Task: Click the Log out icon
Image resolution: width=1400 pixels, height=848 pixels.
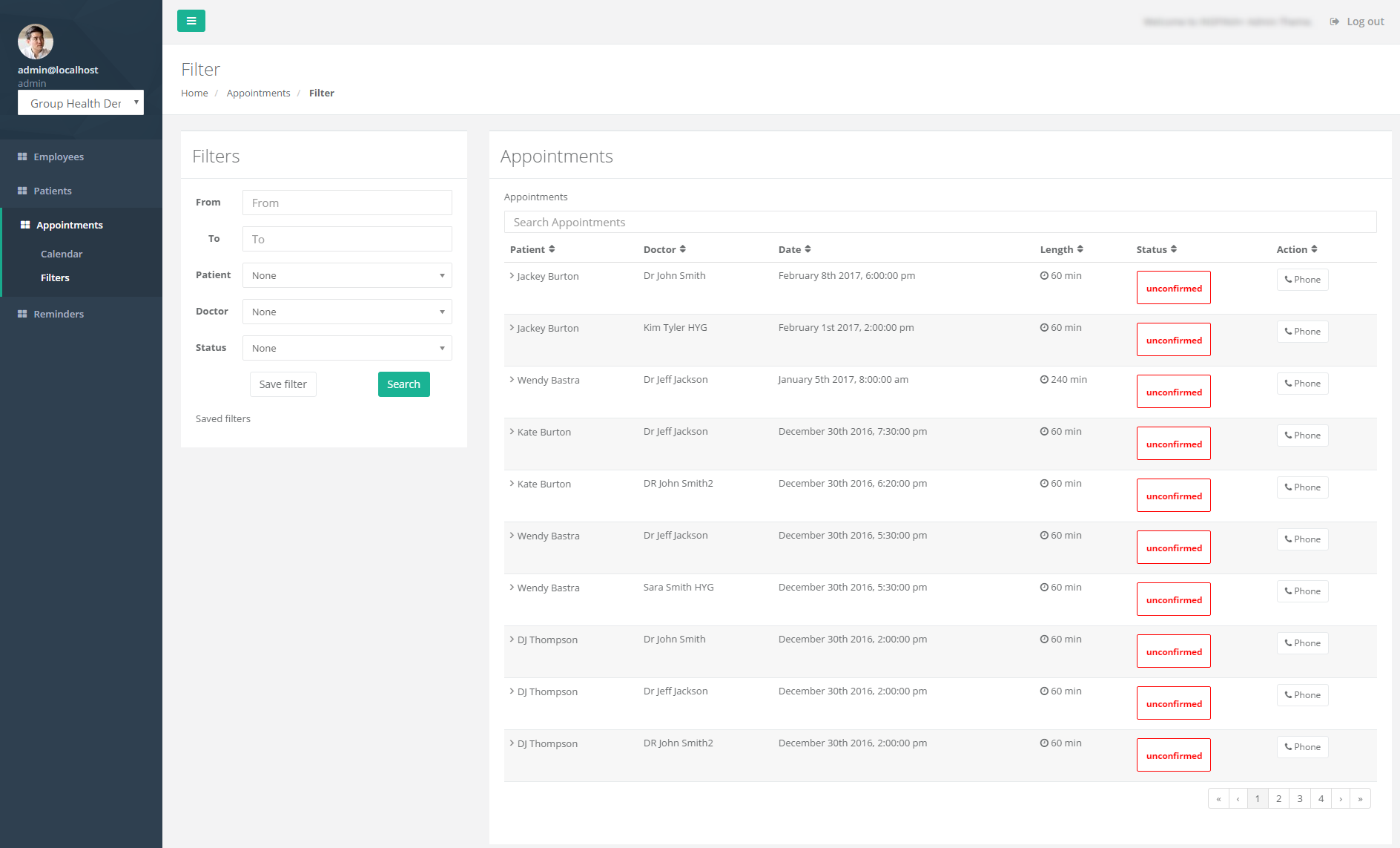Action: tap(1334, 22)
